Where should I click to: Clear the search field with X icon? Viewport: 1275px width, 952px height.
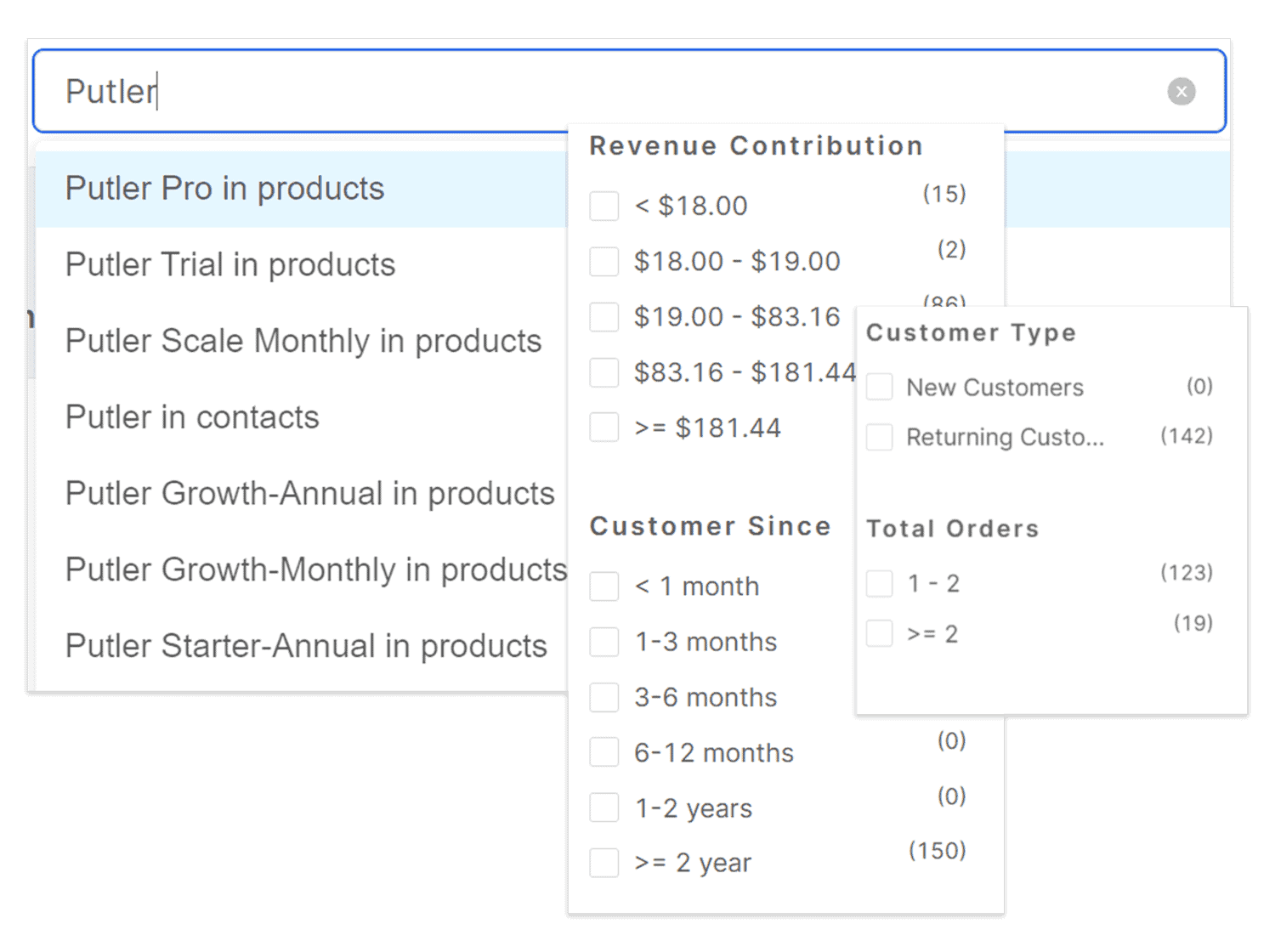pyautogui.click(x=1181, y=91)
